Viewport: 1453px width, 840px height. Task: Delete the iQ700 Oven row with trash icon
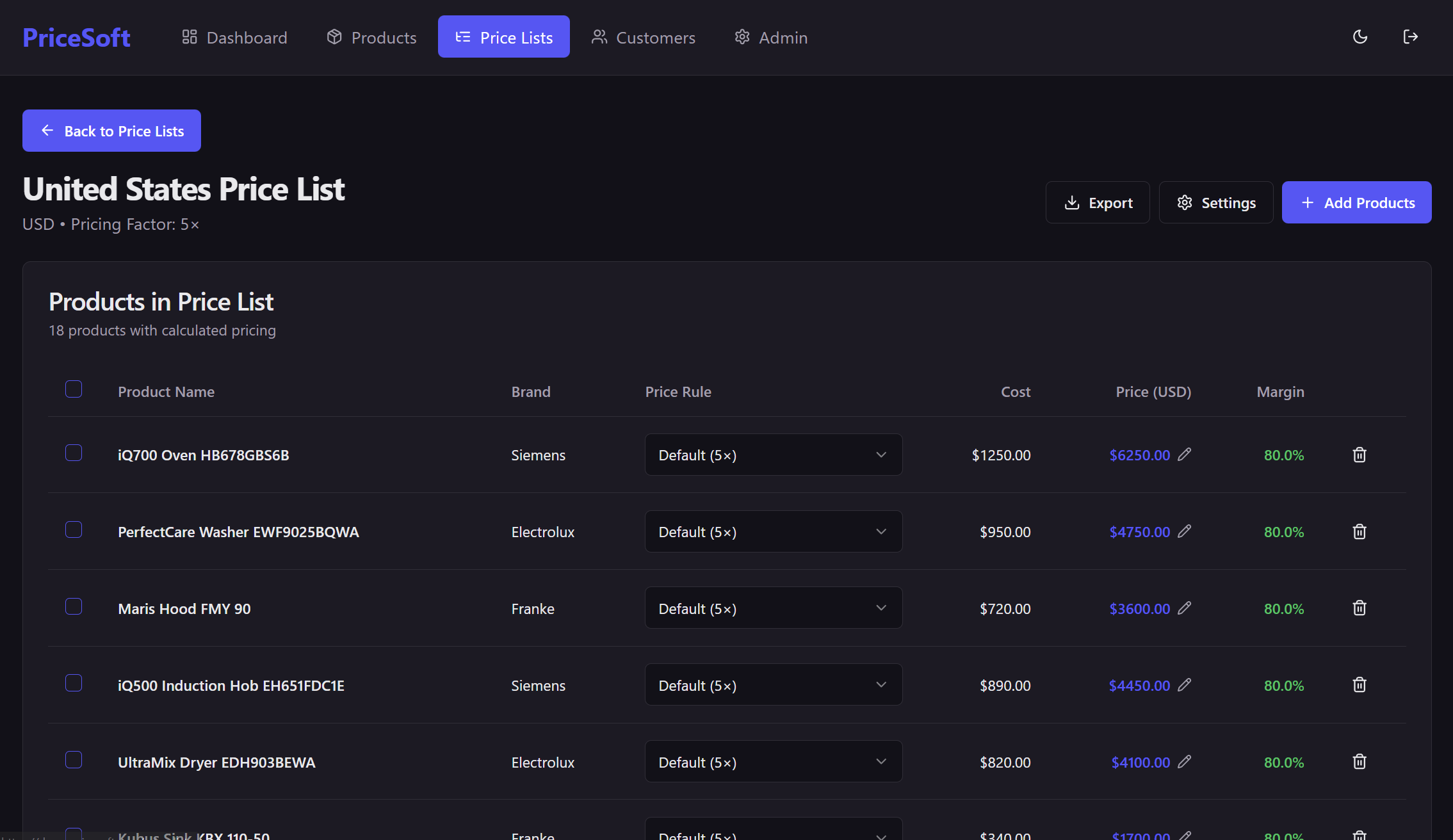(1359, 455)
